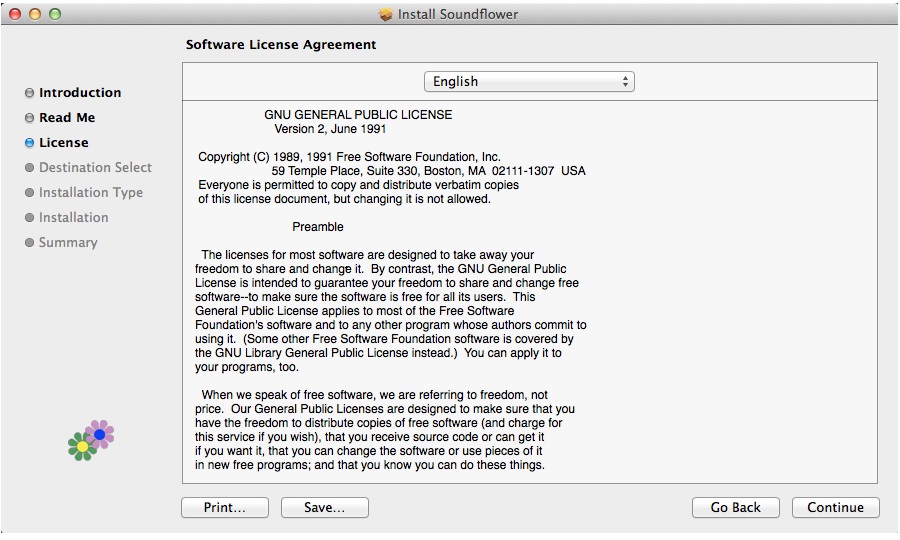900x540 pixels.
Task: Select the Installation step label in sidebar
Action: click(73, 217)
